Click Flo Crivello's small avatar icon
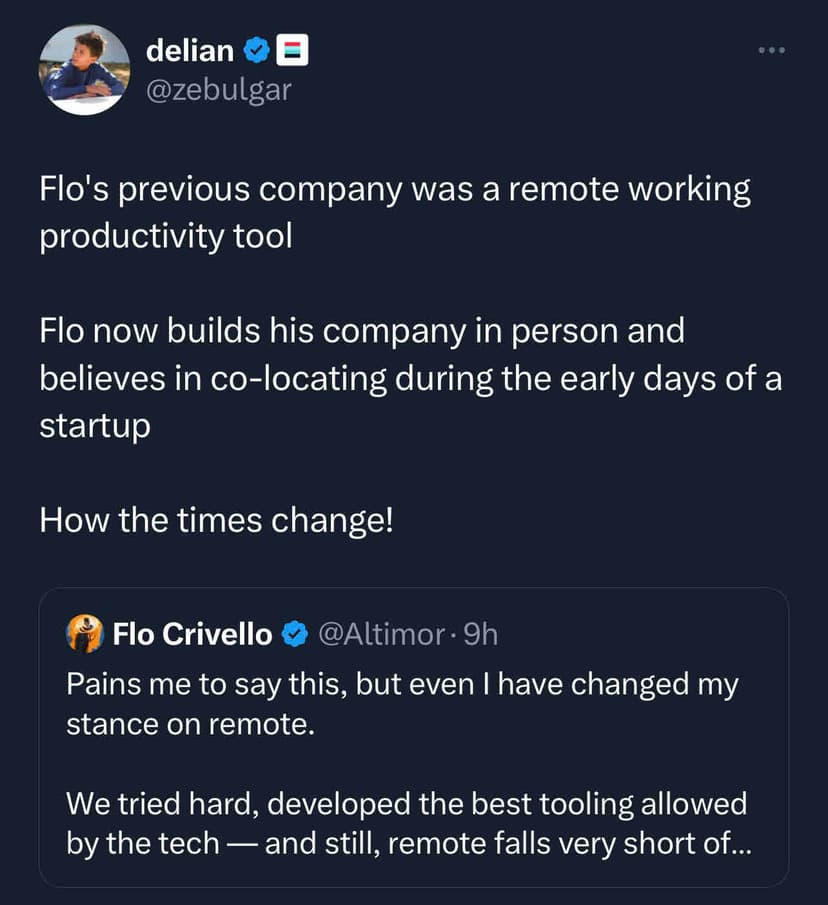 [x=85, y=633]
